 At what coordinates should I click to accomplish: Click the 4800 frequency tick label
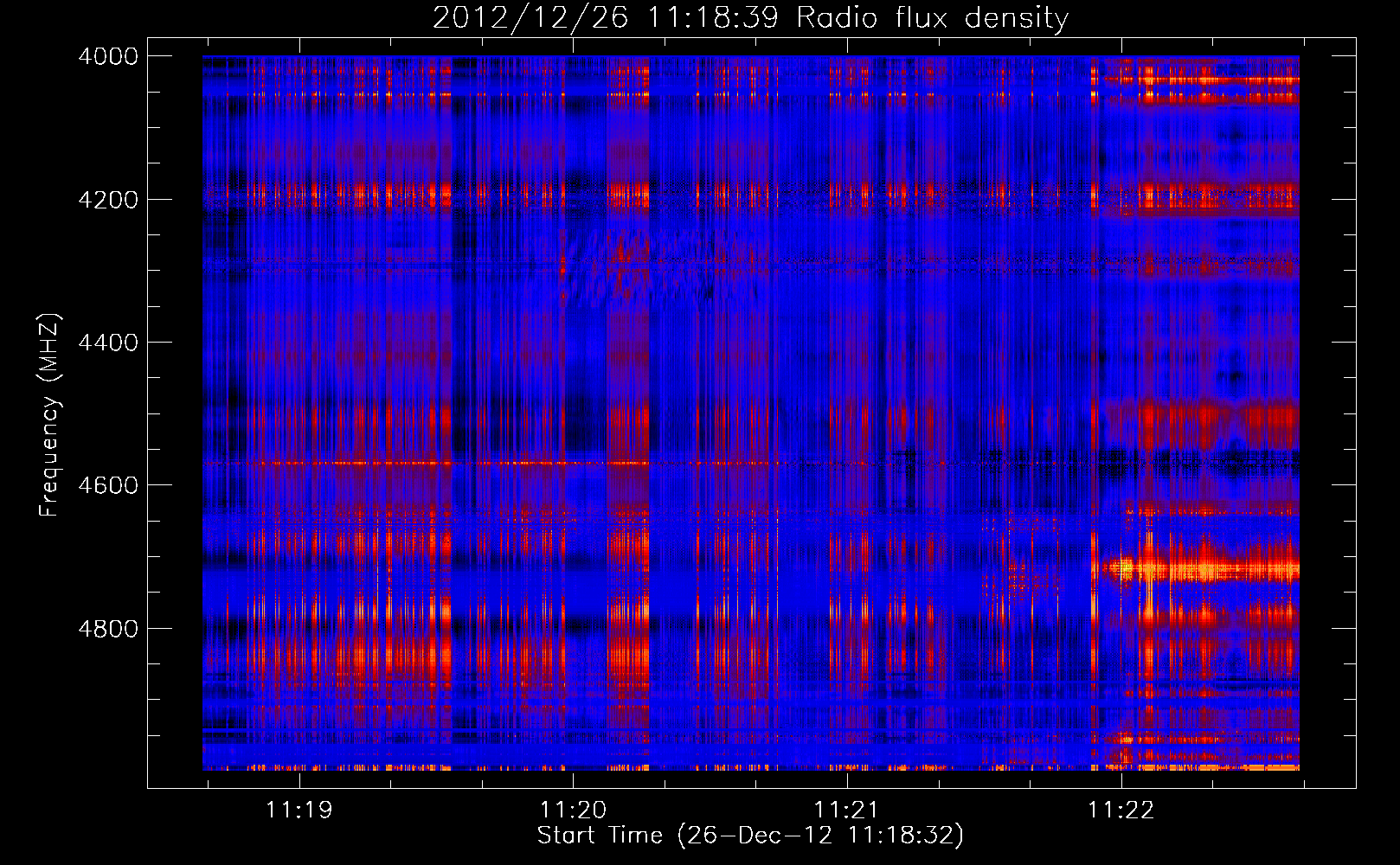coord(108,628)
